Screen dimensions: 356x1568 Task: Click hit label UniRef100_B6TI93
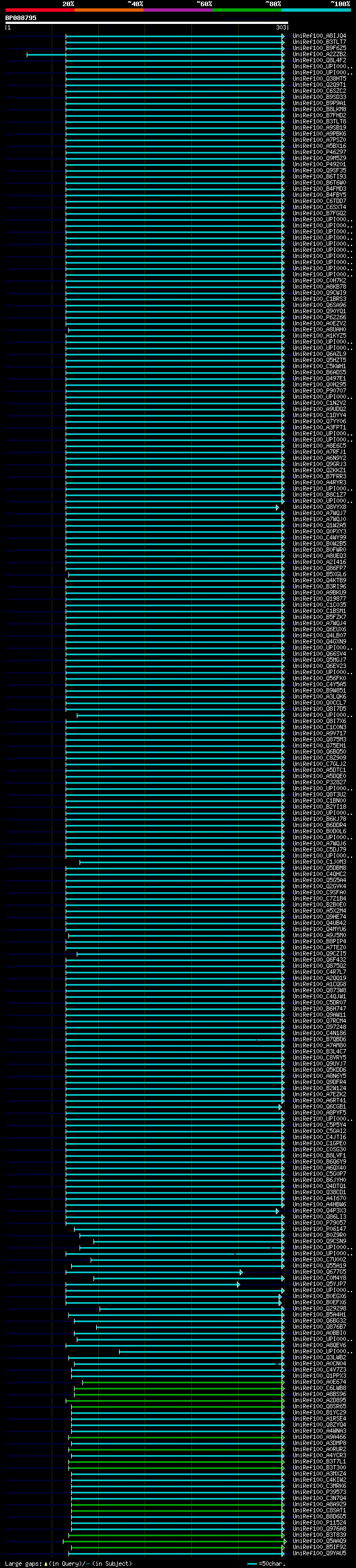[319, 176]
